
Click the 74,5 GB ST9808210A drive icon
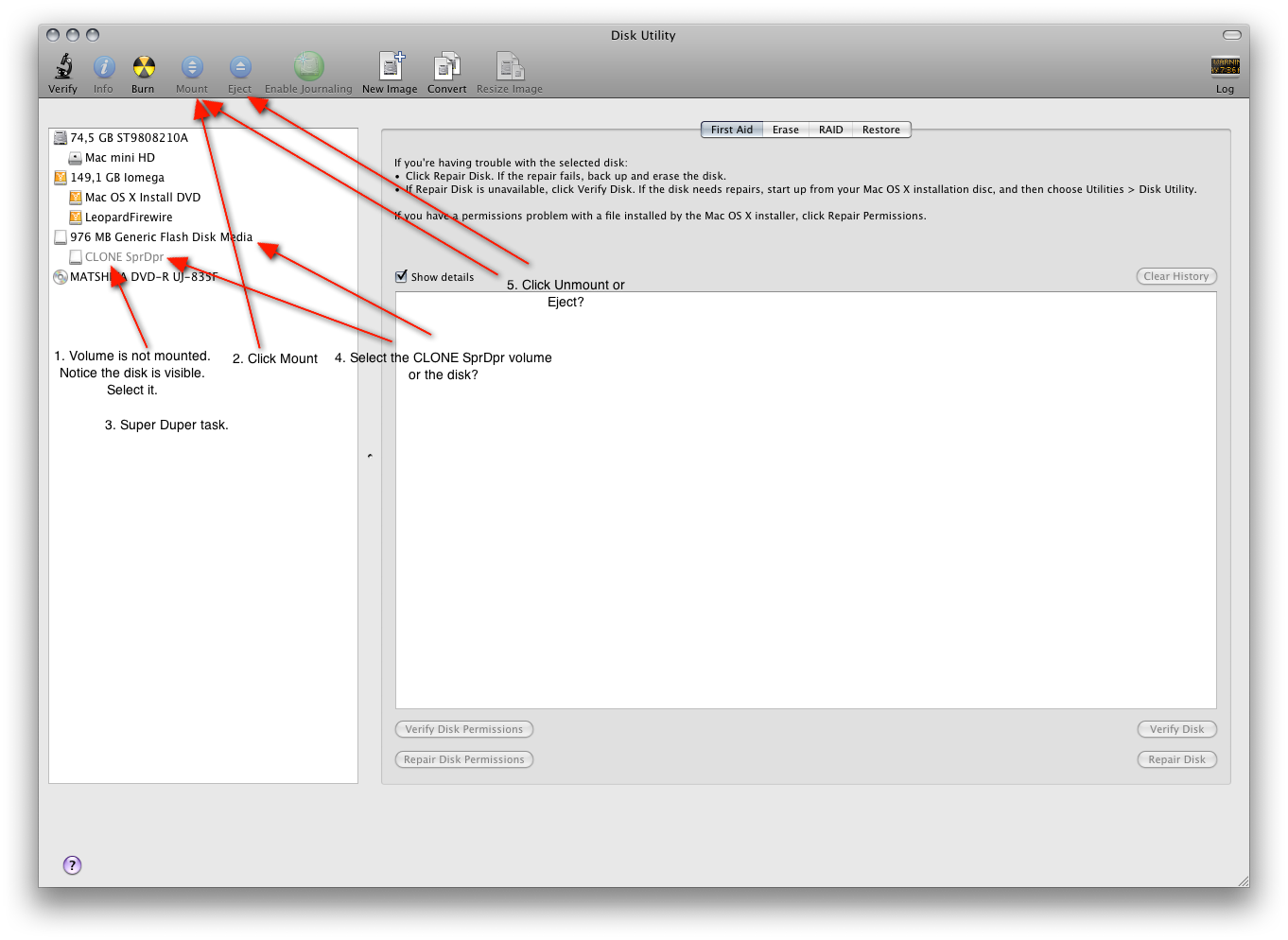tap(61, 138)
